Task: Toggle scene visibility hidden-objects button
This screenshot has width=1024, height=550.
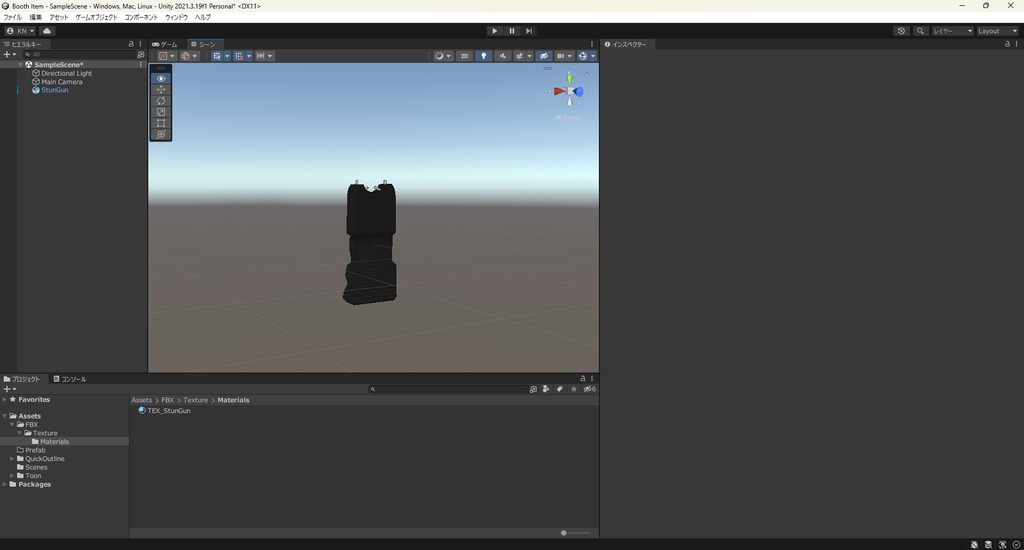Action: click(543, 56)
